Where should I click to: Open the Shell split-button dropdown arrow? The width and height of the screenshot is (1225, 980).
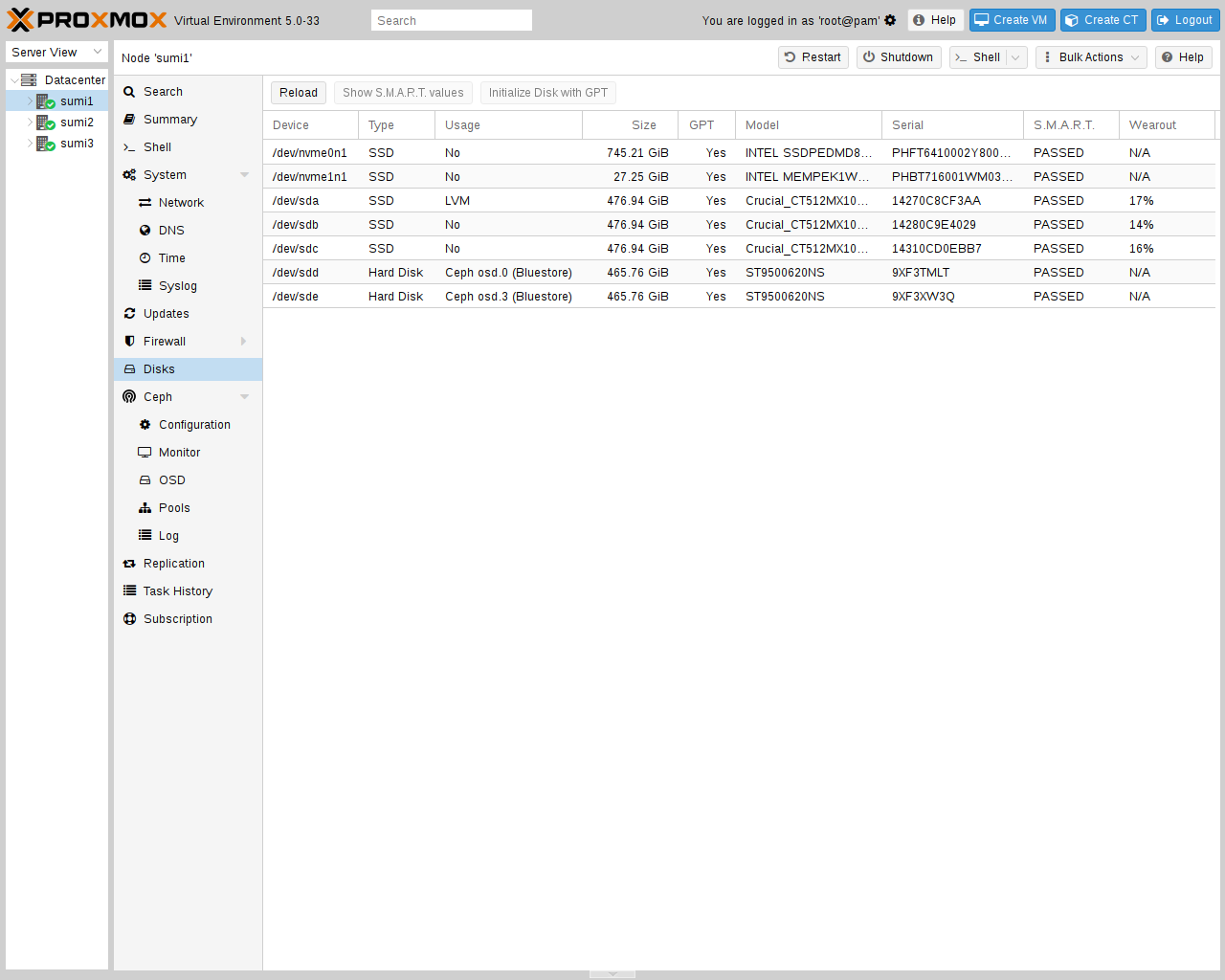tap(1016, 57)
